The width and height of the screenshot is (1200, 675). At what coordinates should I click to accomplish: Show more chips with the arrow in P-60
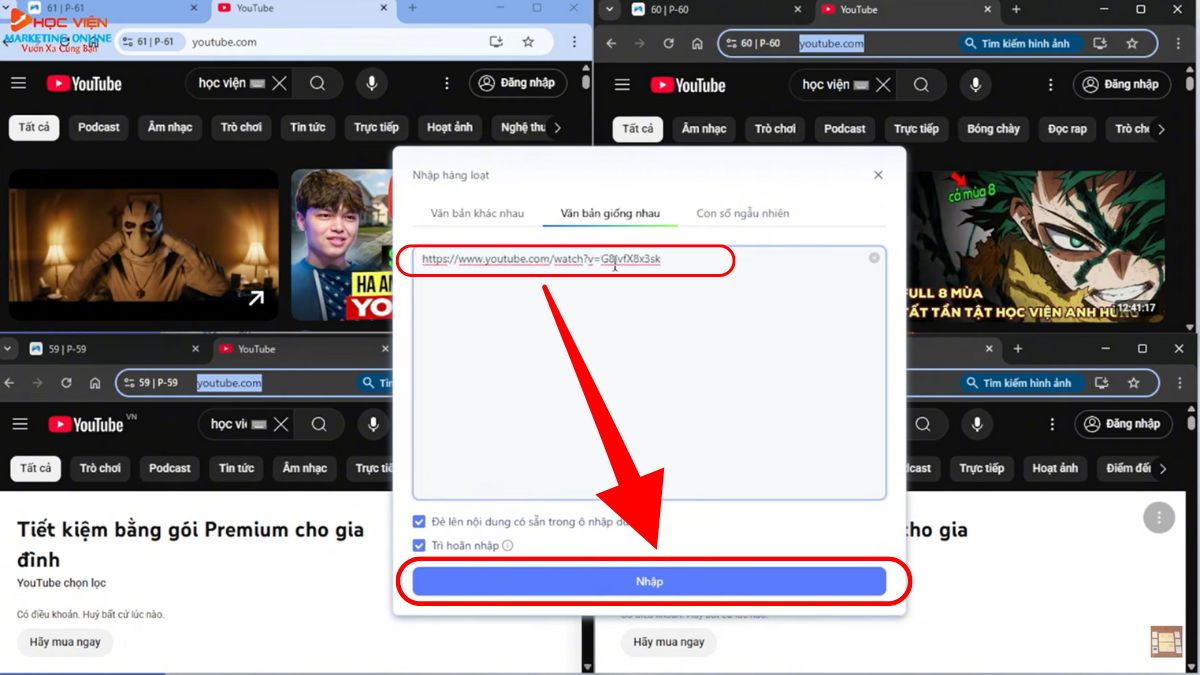(1161, 130)
